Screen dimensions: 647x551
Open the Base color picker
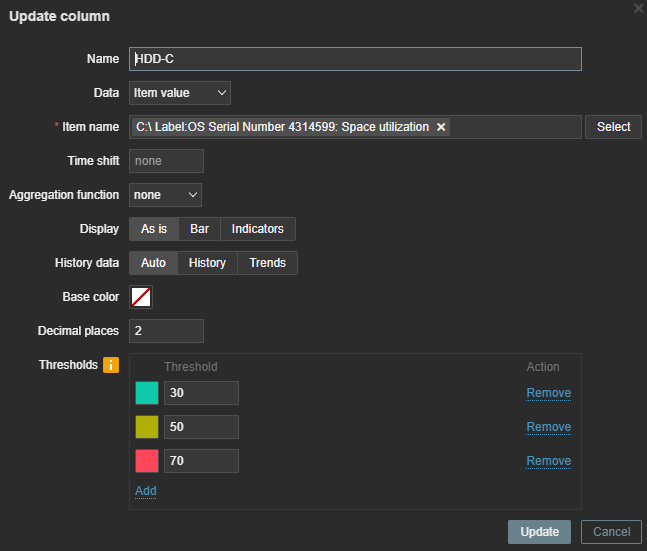pyautogui.click(x=141, y=297)
